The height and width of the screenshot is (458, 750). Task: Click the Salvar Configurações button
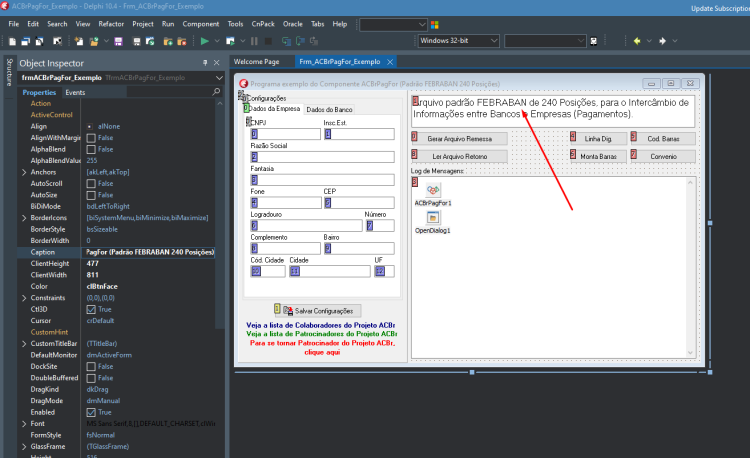(x=318, y=311)
